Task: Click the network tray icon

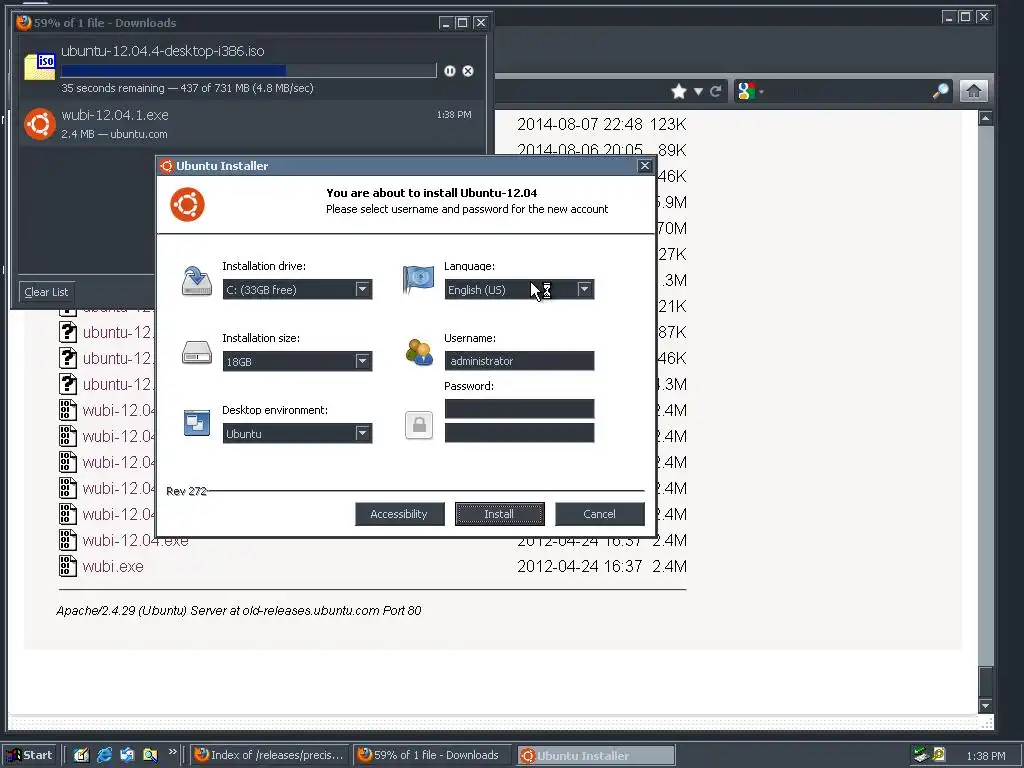Action: (x=921, y=756)
